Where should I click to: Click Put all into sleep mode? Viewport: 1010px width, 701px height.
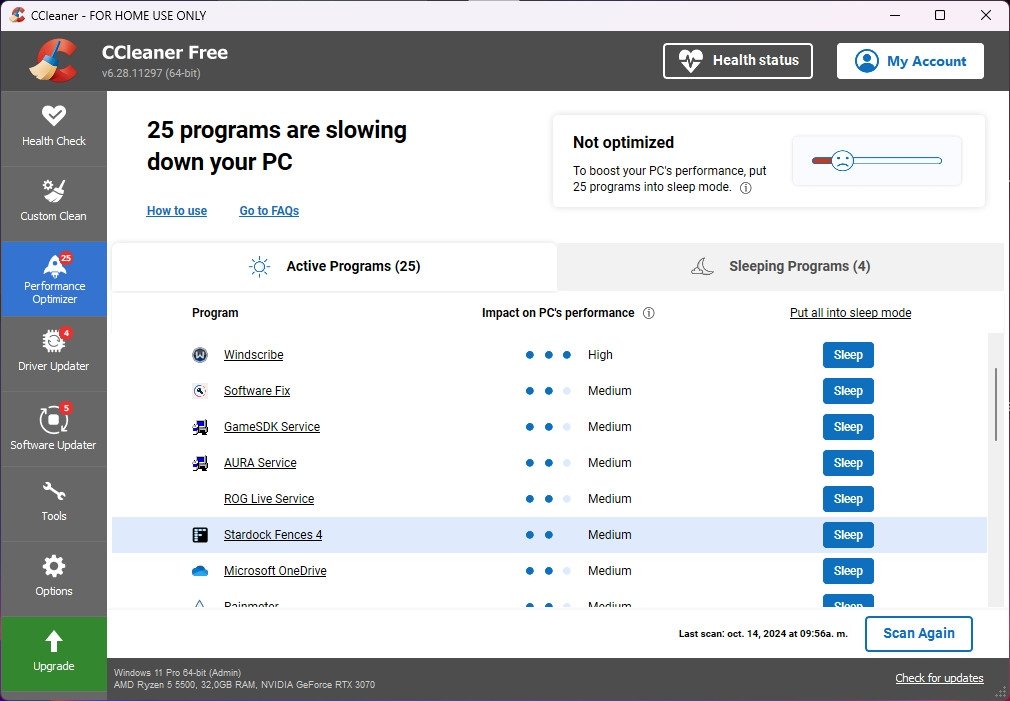pyautogui.click(x=850, y=313)
